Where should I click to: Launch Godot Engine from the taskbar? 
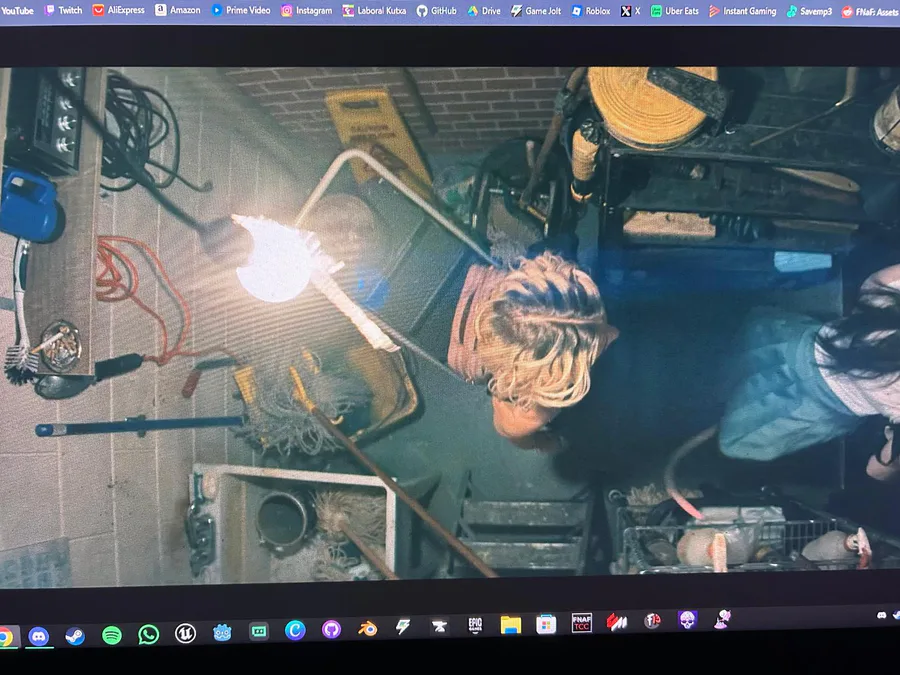pyautogui.click(x=222, y=633)
